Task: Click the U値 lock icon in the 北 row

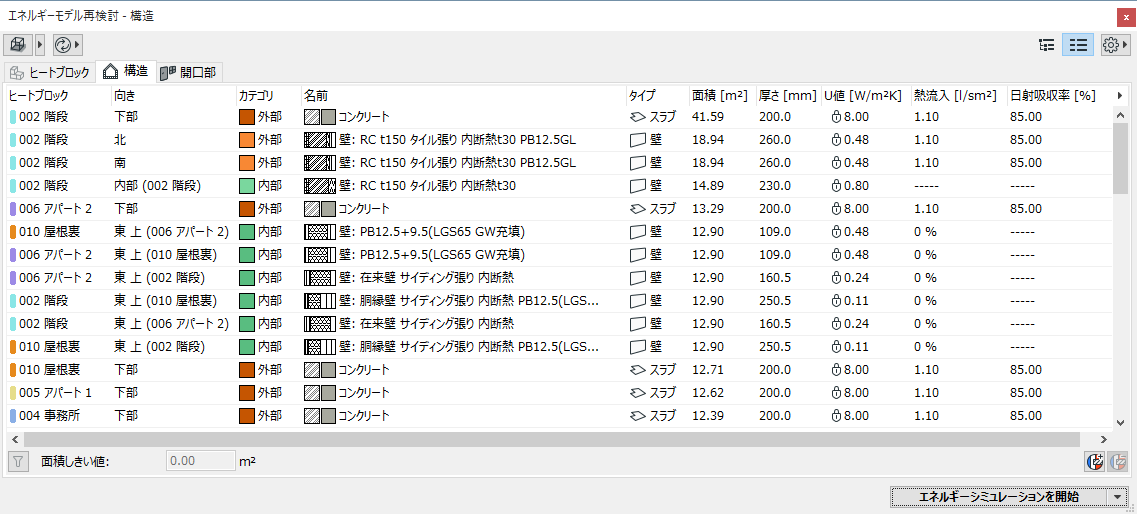Action: pos(835,139)
